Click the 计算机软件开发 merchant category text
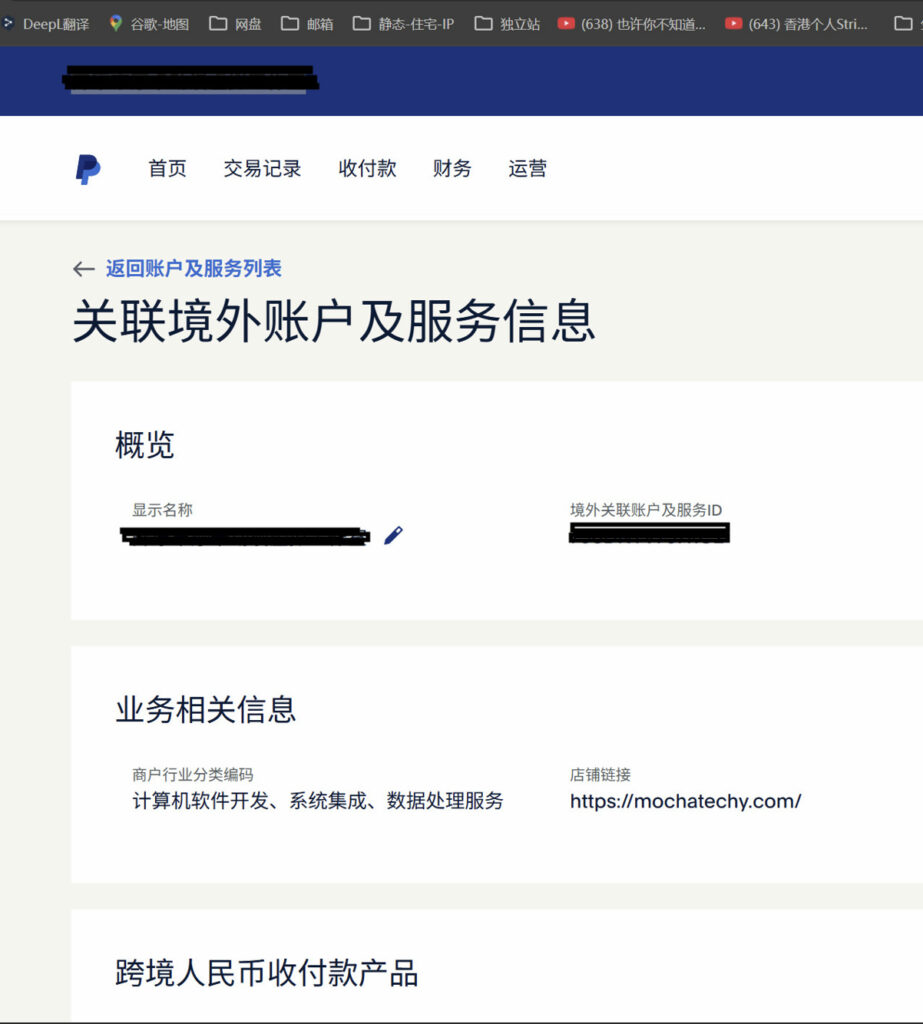 (317, 801)
